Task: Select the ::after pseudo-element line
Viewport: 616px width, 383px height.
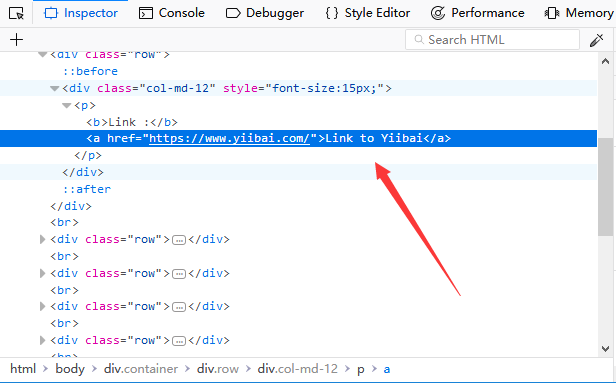Action: coord(87,189)
